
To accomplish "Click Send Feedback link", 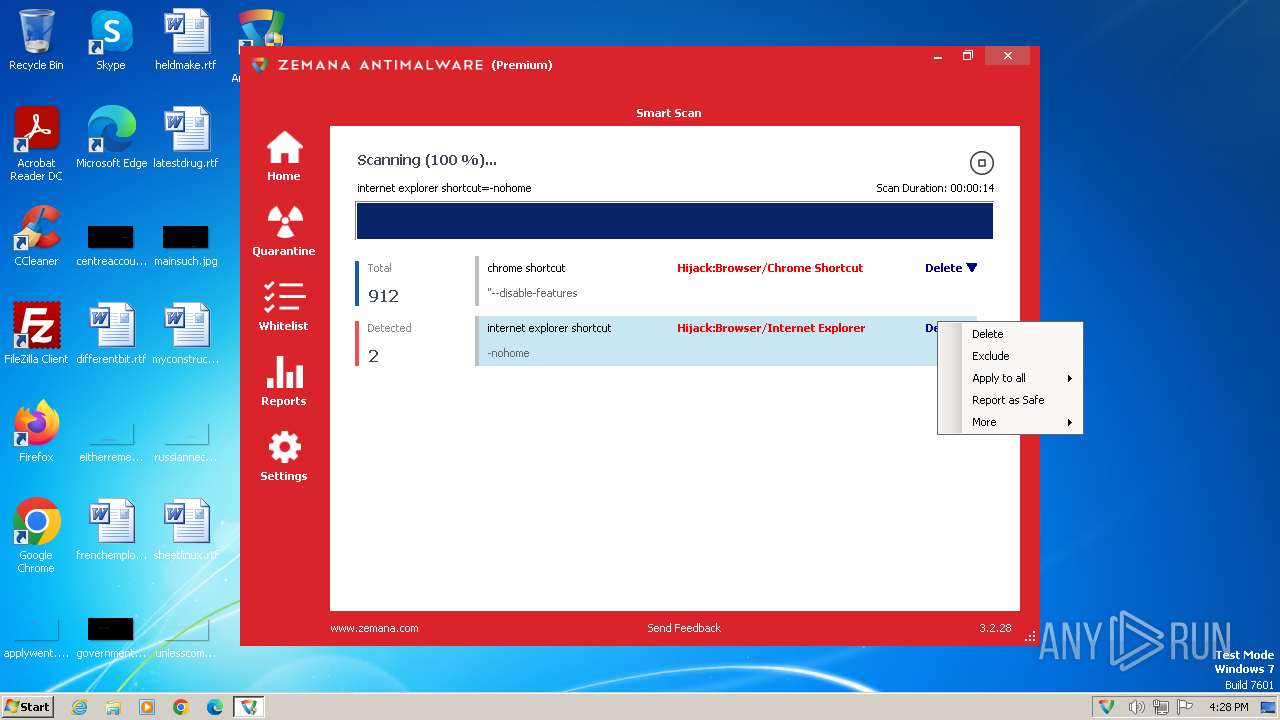I will pyautogui.click(x=684, y=628).
